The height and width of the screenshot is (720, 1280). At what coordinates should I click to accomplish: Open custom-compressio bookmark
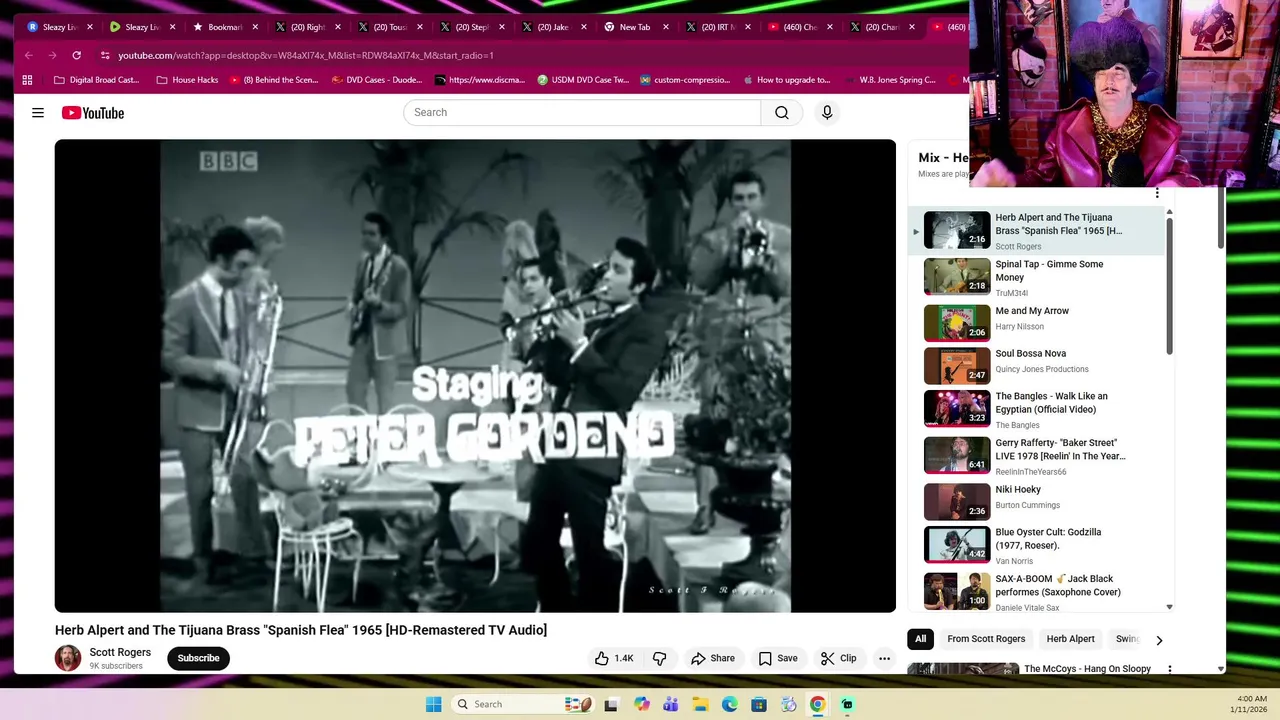685,80
